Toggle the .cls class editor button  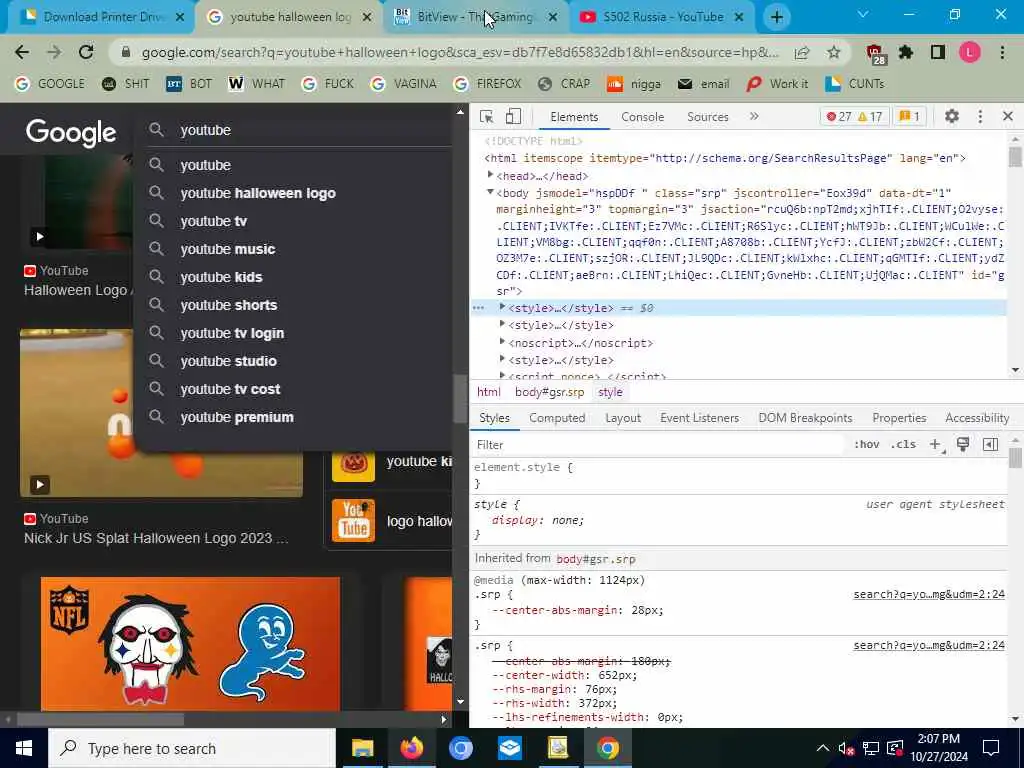point(903,445)
